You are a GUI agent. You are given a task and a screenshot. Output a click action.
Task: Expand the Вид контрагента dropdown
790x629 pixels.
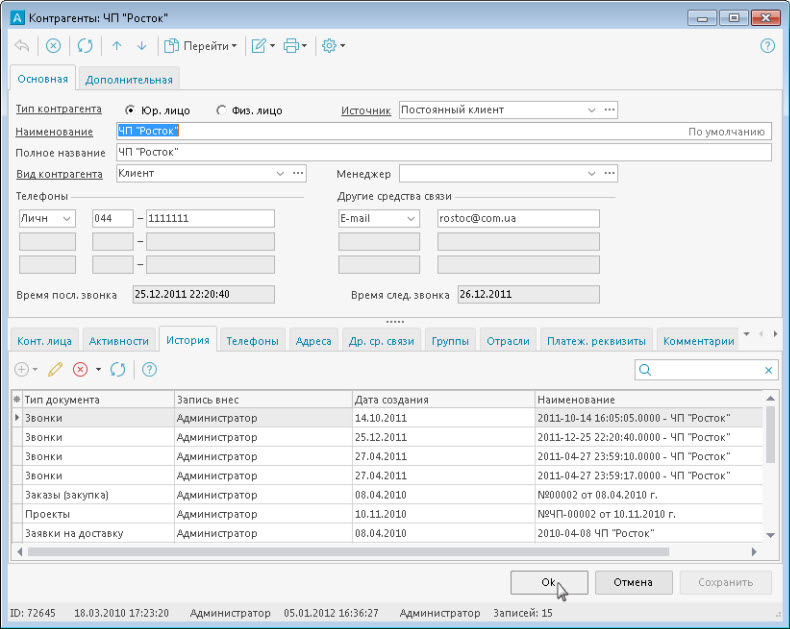tap(280, 173)
